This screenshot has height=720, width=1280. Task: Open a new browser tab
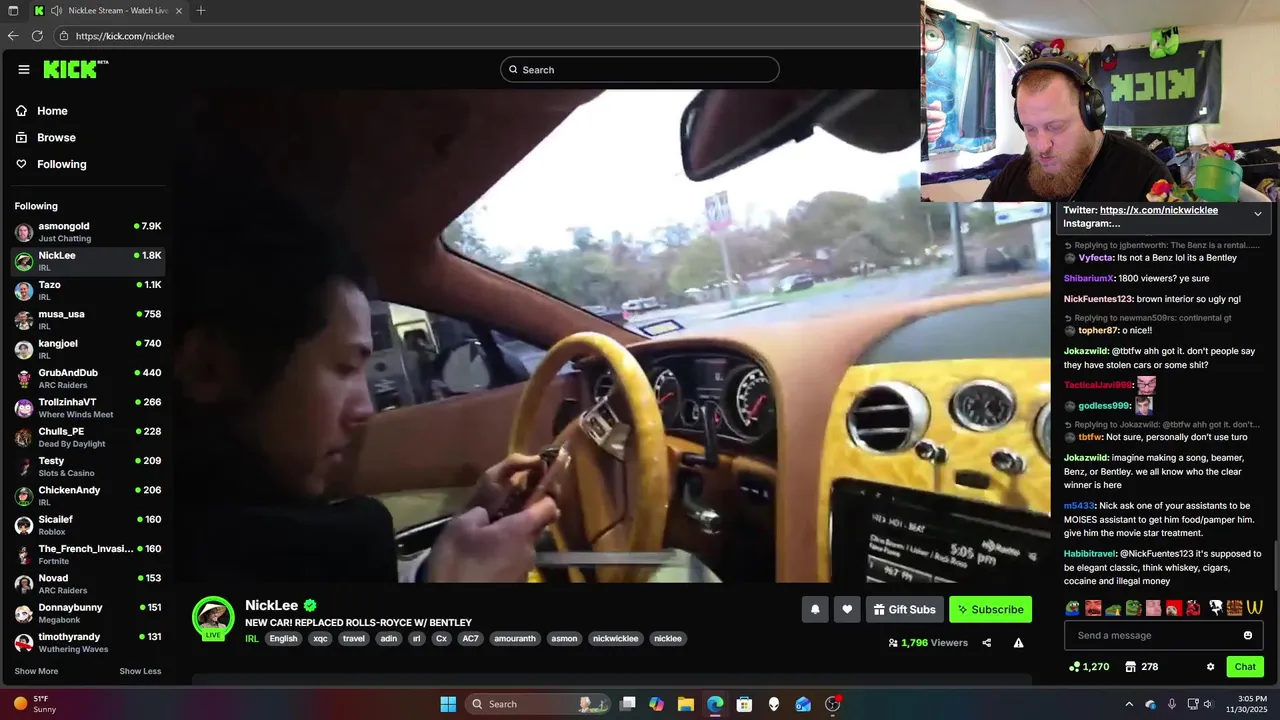tap(201, 10)
